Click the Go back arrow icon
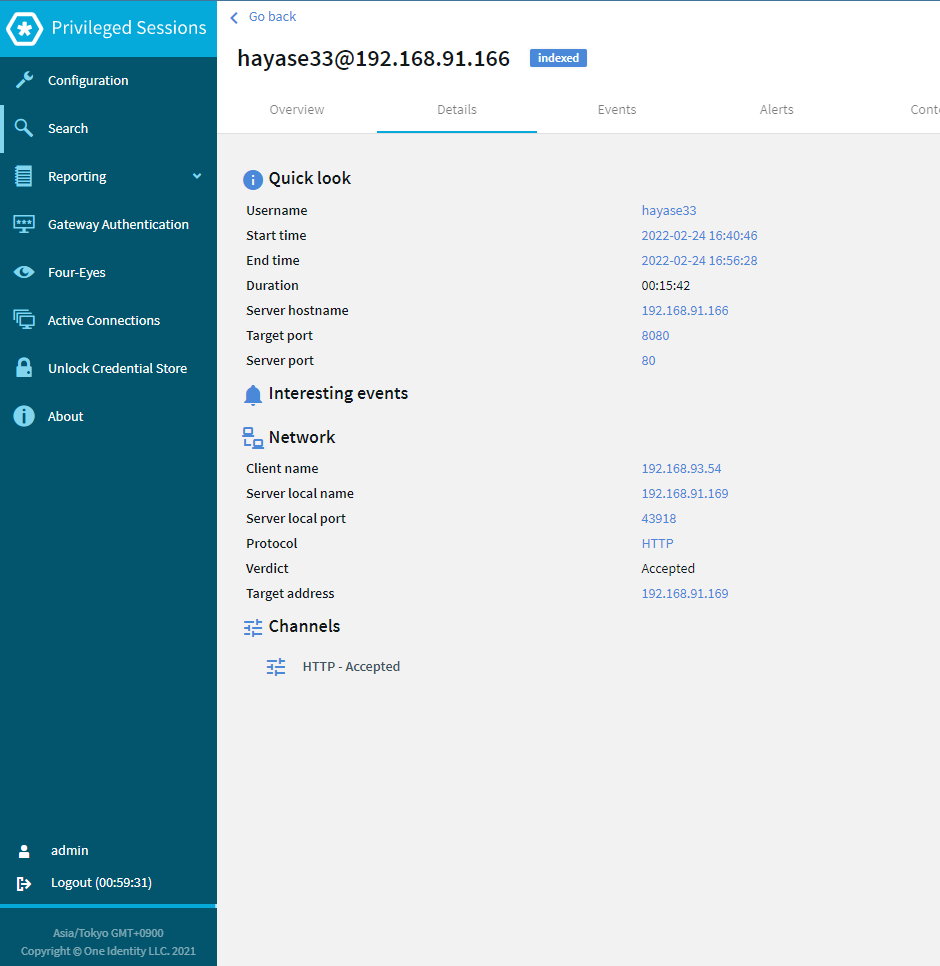This screenshot has height=966, width=940. tap(234, 18)
